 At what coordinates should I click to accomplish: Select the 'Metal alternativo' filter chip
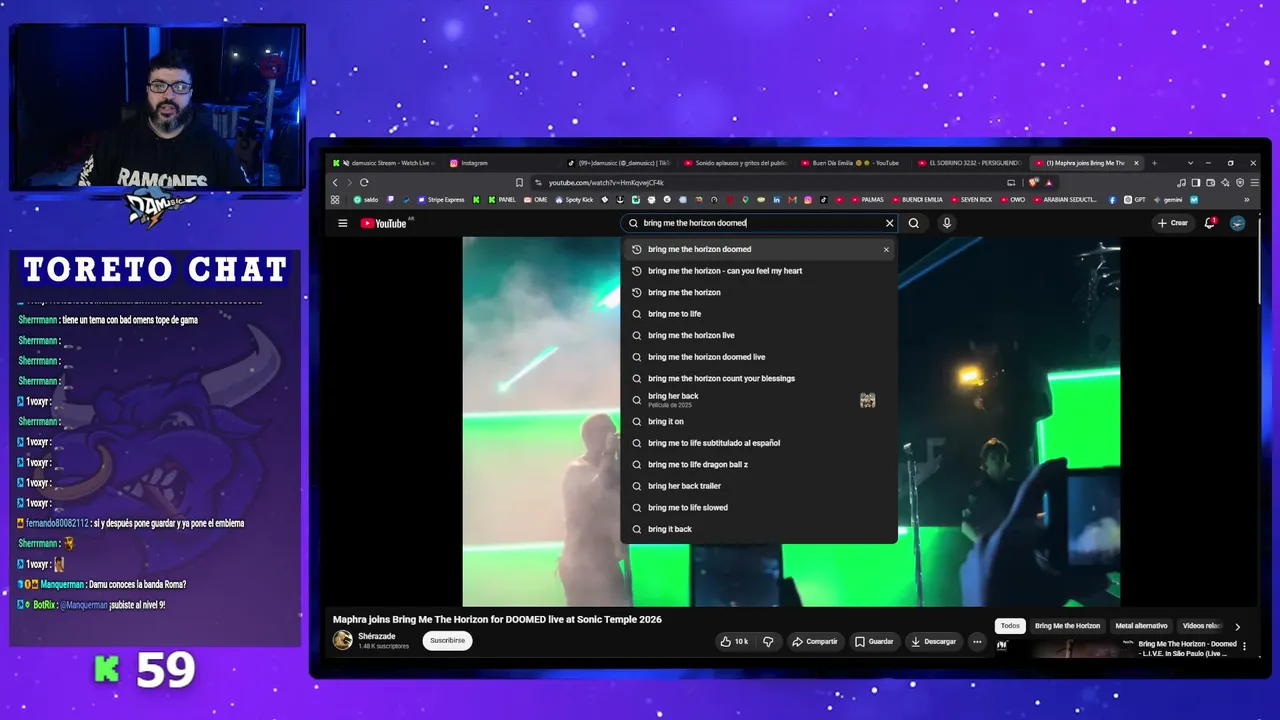click(x=1141, y=626)
